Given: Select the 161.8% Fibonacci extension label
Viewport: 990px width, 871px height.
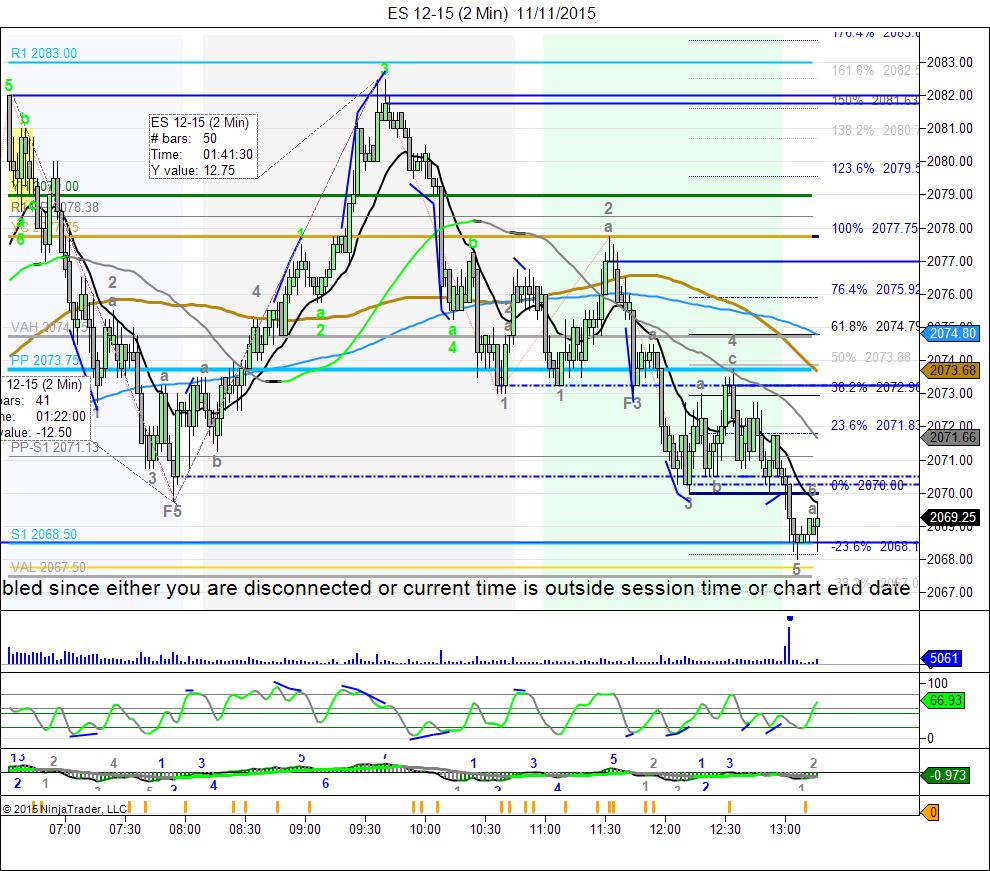Looking at the screenshot, I should 875,70.
